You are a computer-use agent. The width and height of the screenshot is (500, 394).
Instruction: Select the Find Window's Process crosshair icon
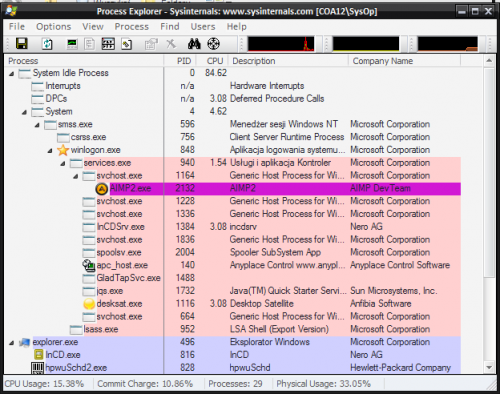(213, 44)
